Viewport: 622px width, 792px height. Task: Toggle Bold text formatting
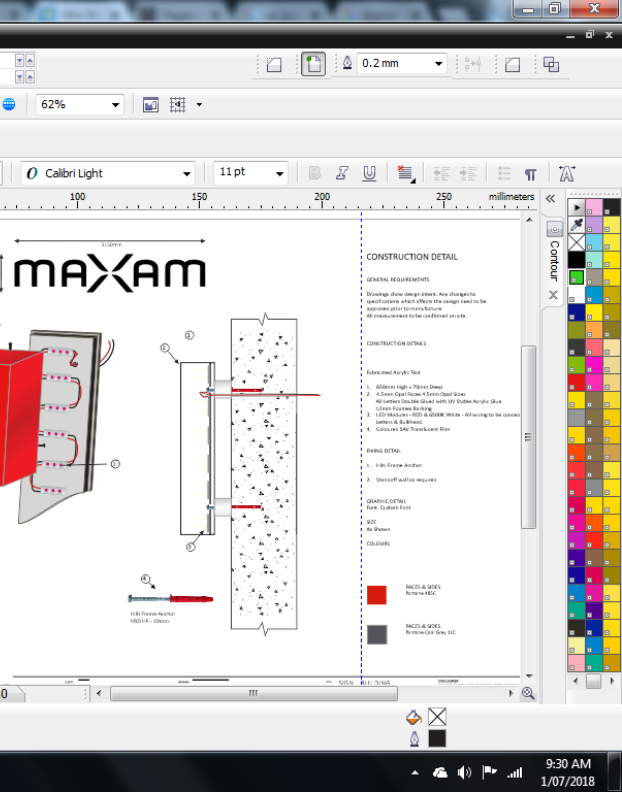point(314,174)
